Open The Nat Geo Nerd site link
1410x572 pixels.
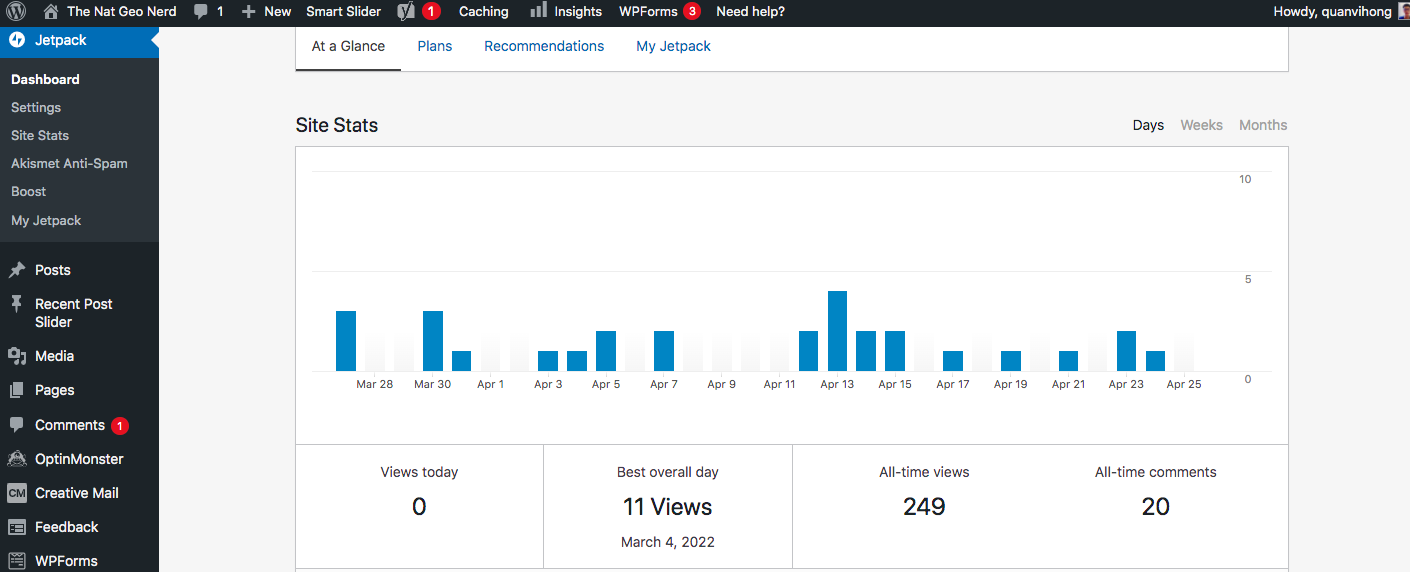coord(122,12)
